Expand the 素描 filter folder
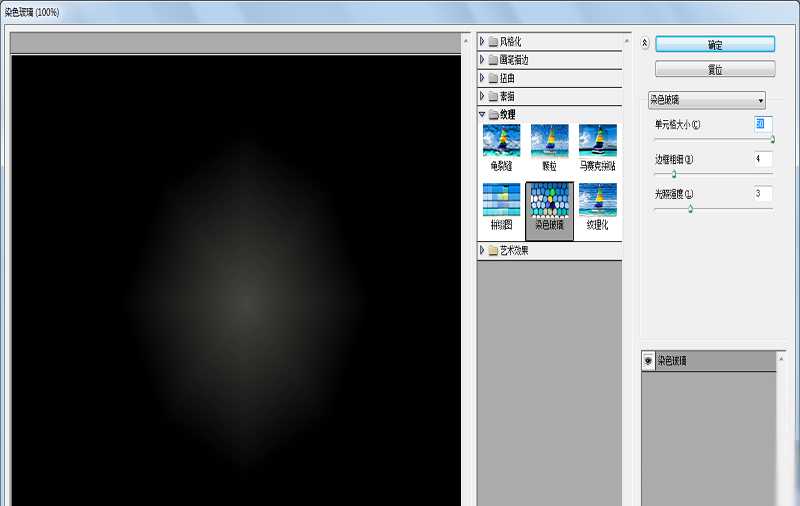 [x=482, y=96]
